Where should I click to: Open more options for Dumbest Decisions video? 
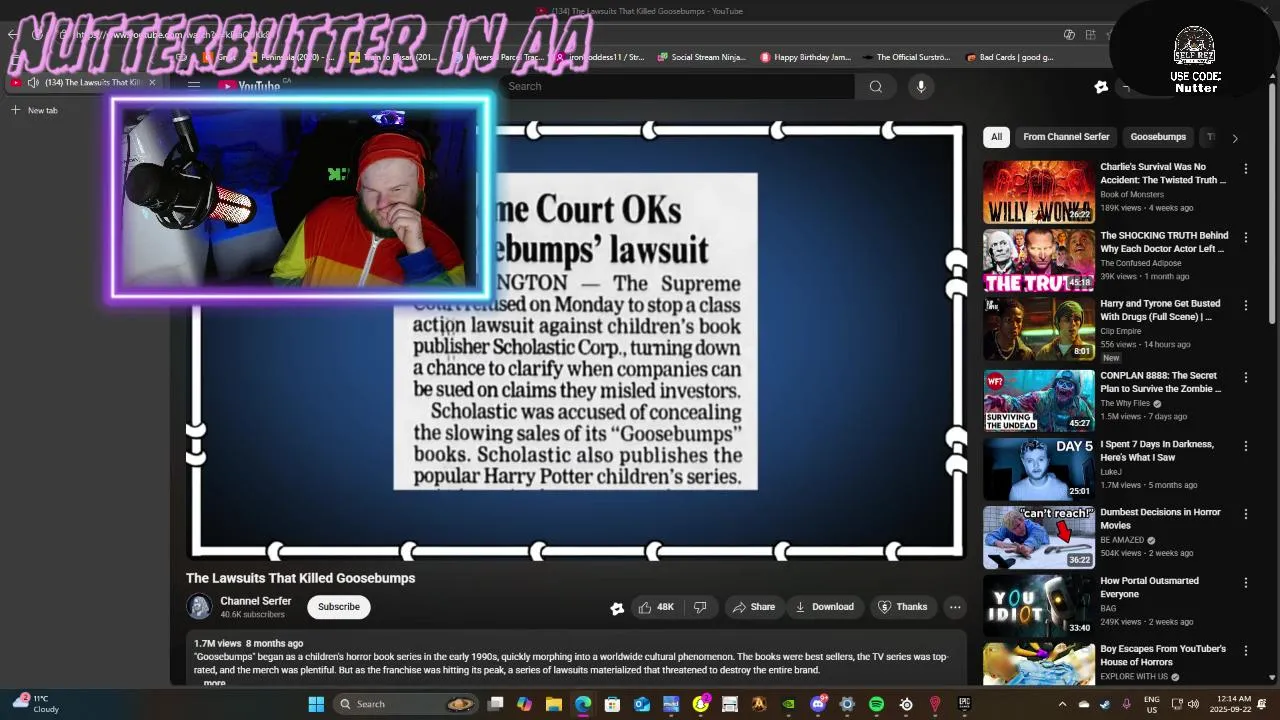(x=1246, y=514)
